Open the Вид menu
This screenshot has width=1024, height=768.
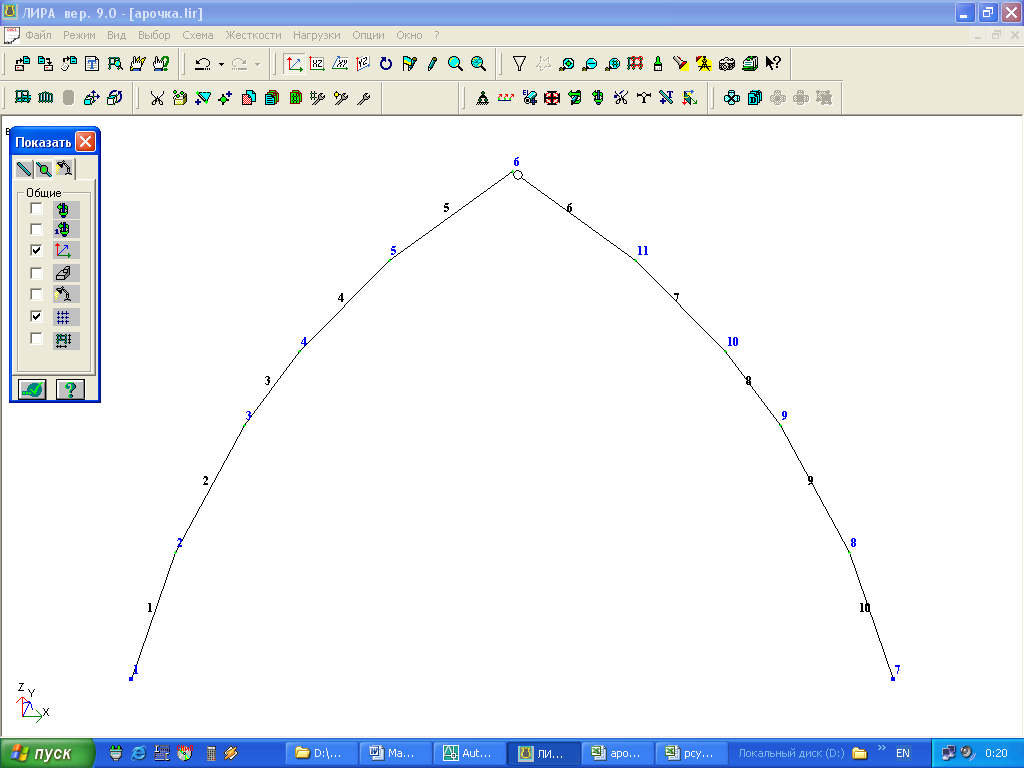coord(116,35)
